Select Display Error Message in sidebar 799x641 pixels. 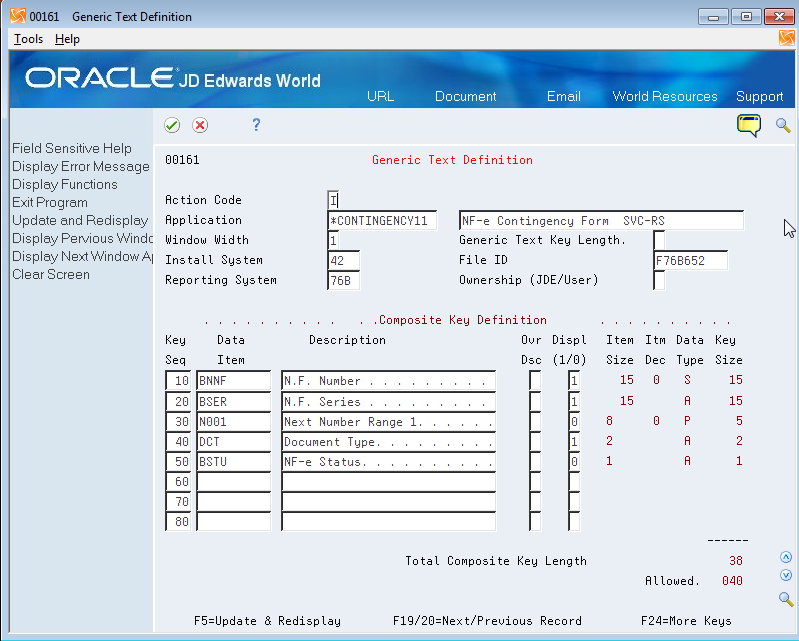[81, 167]
